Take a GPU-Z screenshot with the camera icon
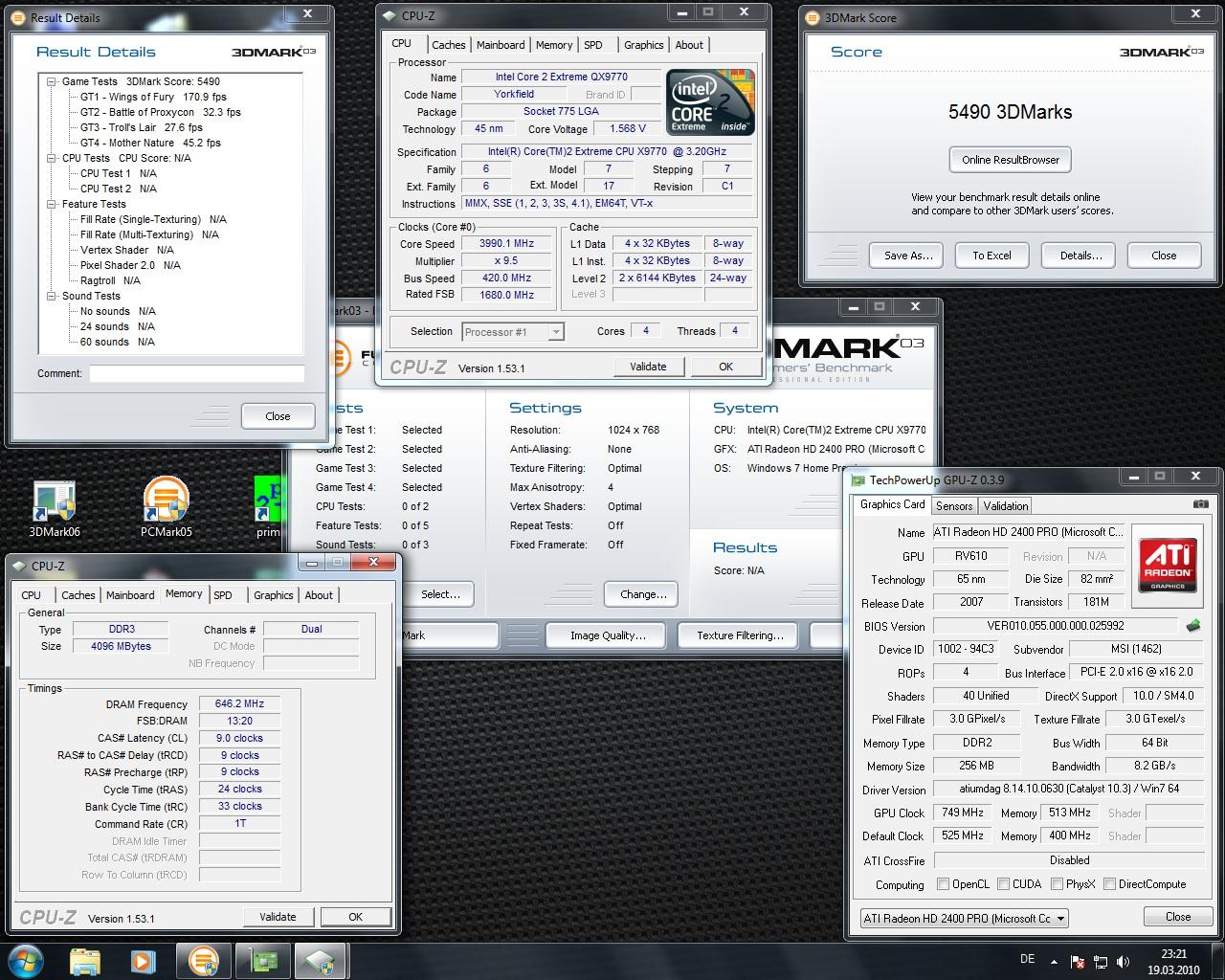The height and width of the screenshot is (980, 1225). coord(1200,504)
